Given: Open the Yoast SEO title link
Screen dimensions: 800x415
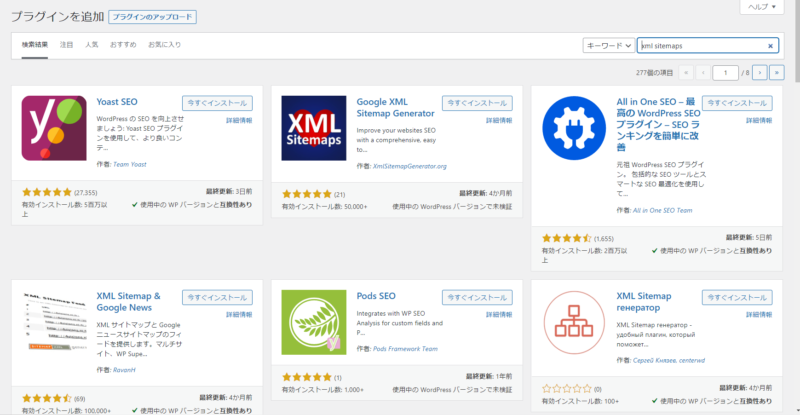Looking at the screenshot, I should coord(117,102).
